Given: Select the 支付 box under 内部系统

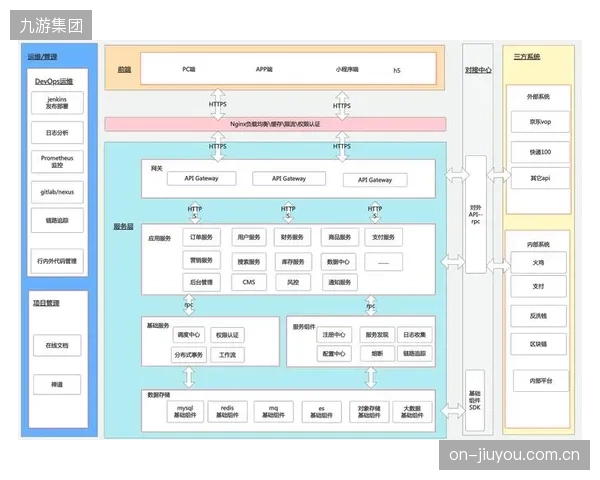Looking at the screenshot, I should (x=538, y=286).
